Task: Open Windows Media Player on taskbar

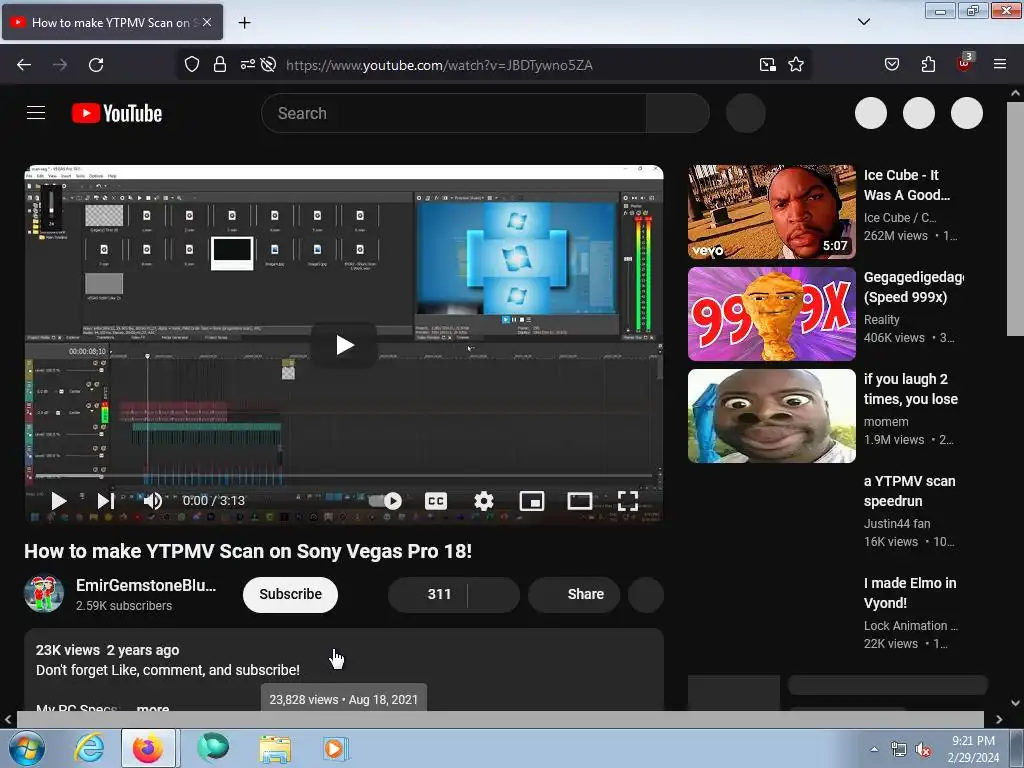Action: coord(336,748)
